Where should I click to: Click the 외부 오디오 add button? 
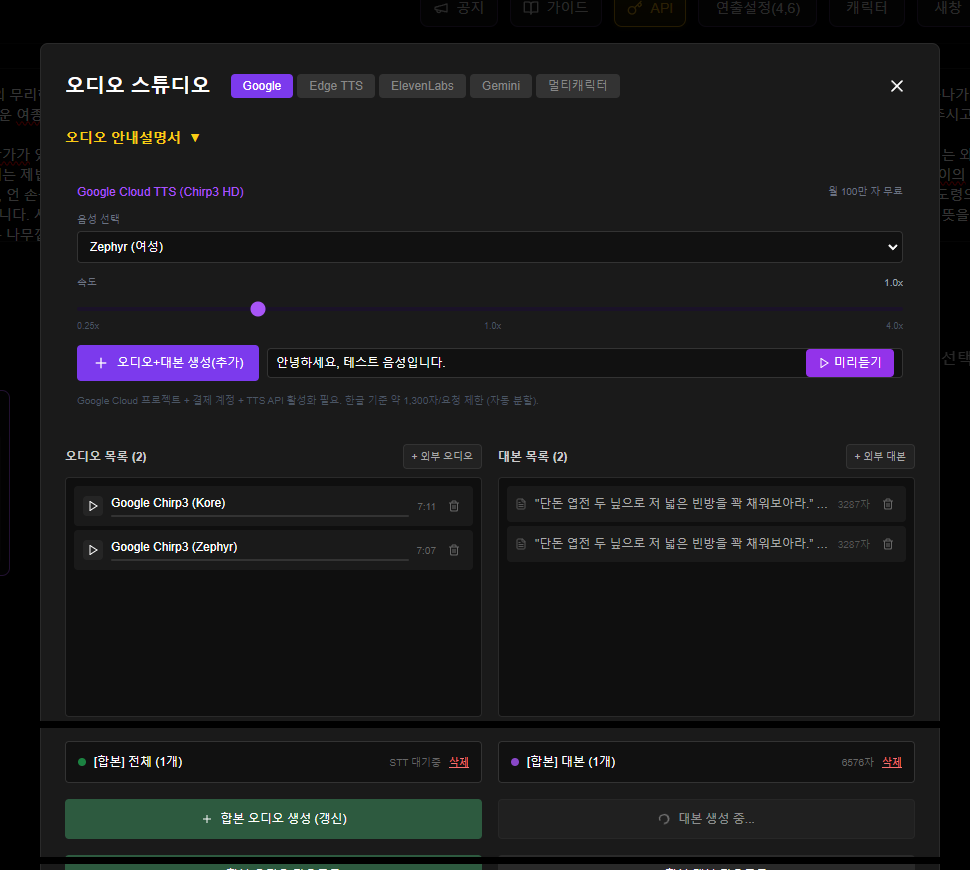442,457
